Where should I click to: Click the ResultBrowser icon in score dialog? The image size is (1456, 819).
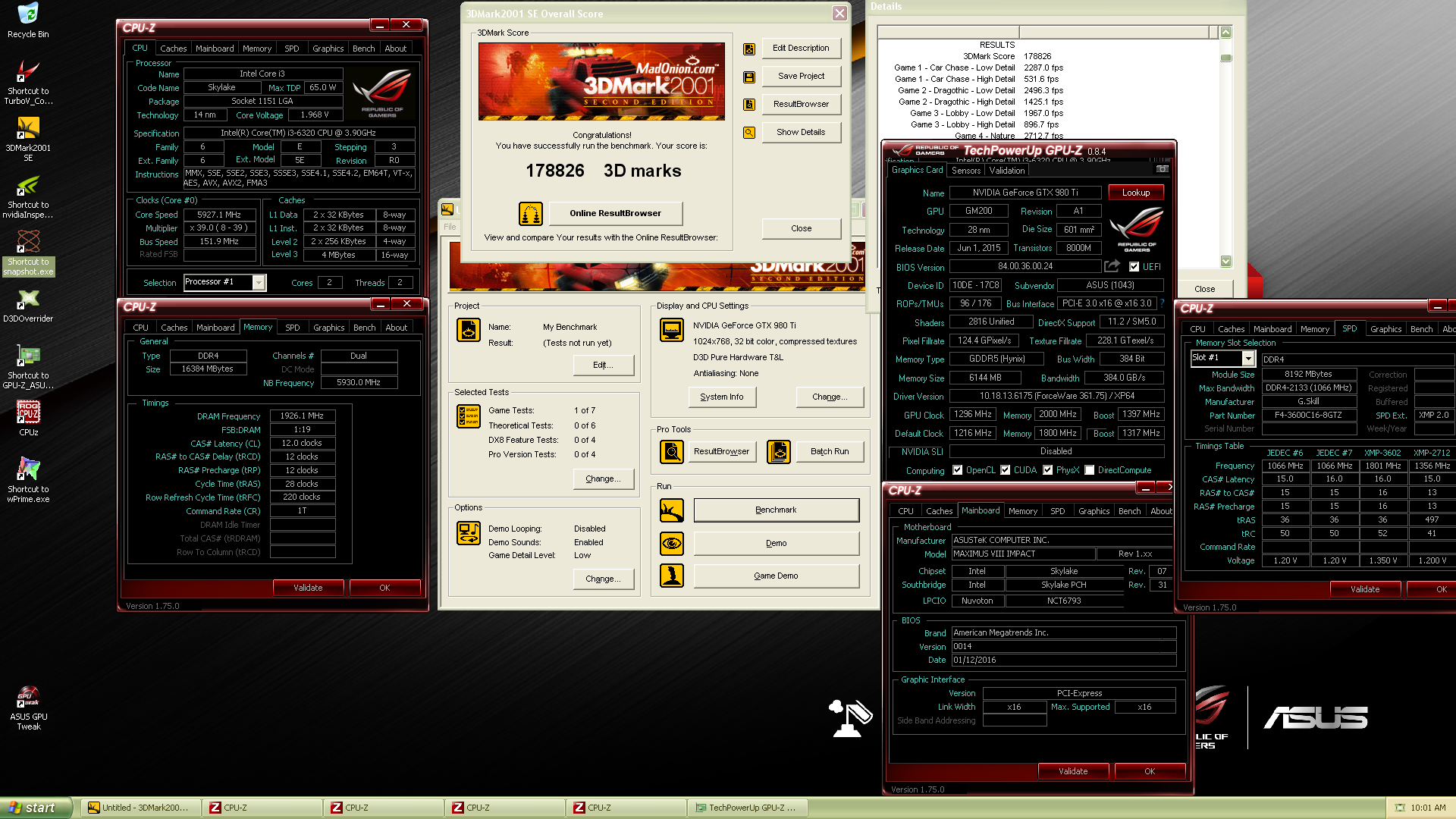[x=749, y=105]
